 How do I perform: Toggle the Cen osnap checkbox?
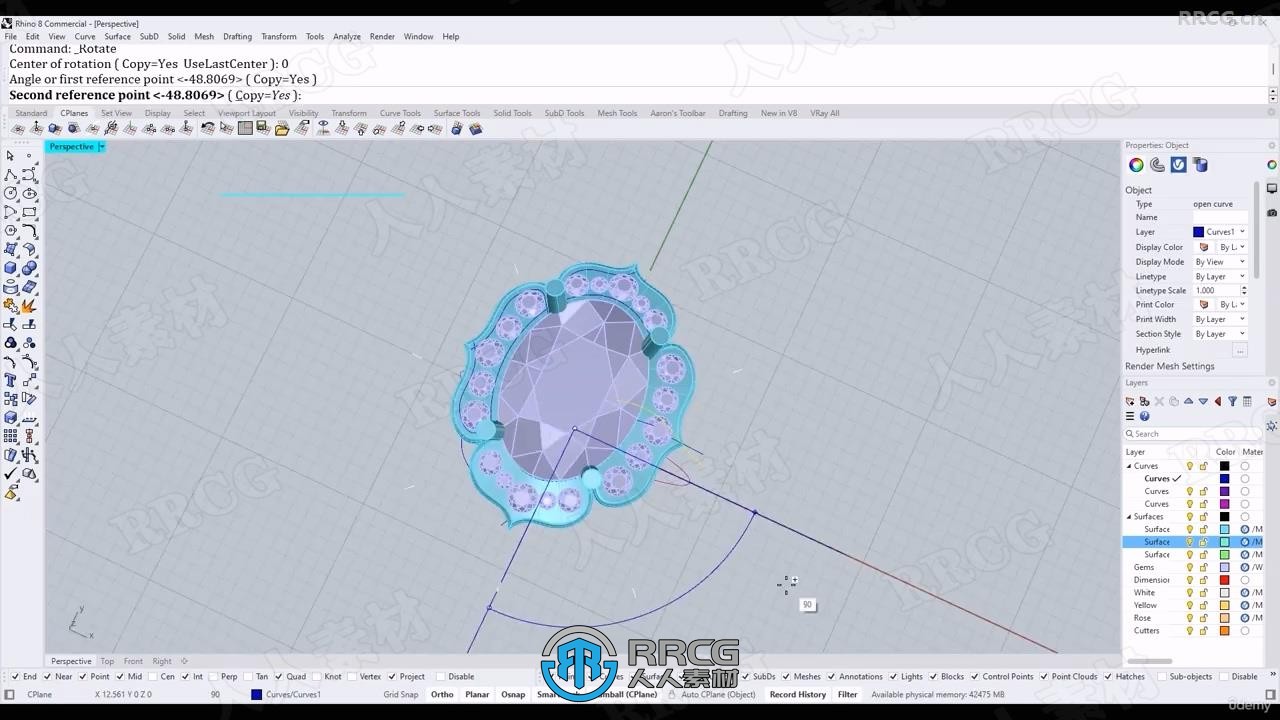click(152, 676)
